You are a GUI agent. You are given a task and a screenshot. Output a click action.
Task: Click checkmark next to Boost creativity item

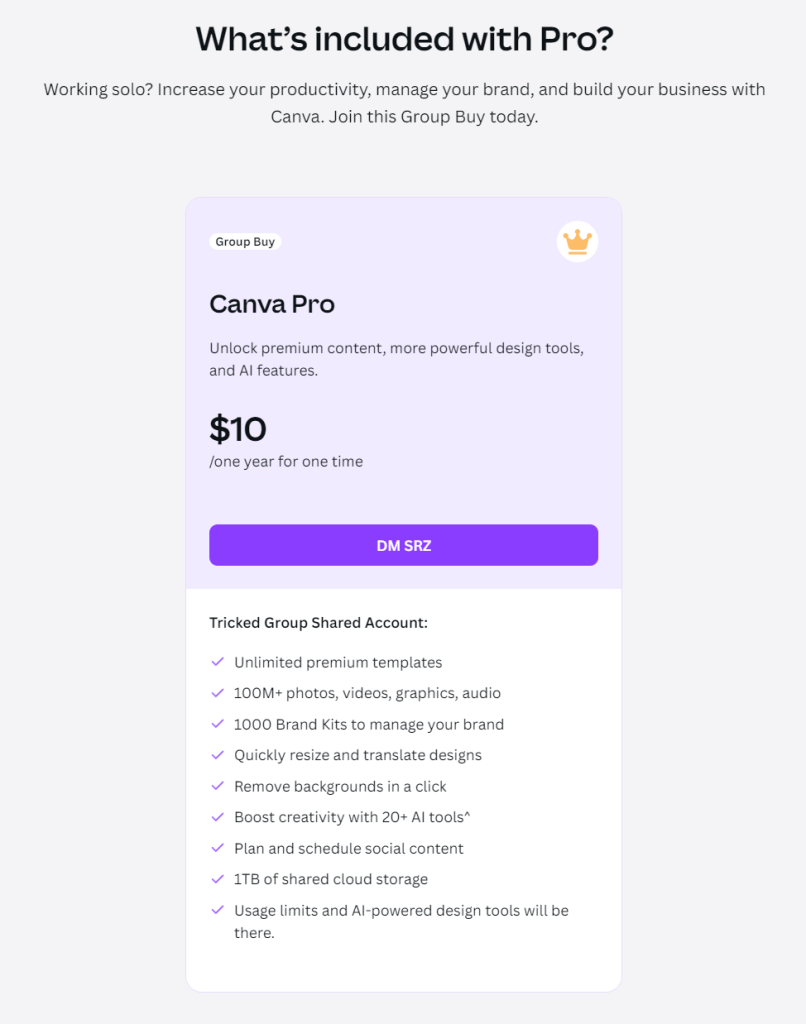coord(217,817)
